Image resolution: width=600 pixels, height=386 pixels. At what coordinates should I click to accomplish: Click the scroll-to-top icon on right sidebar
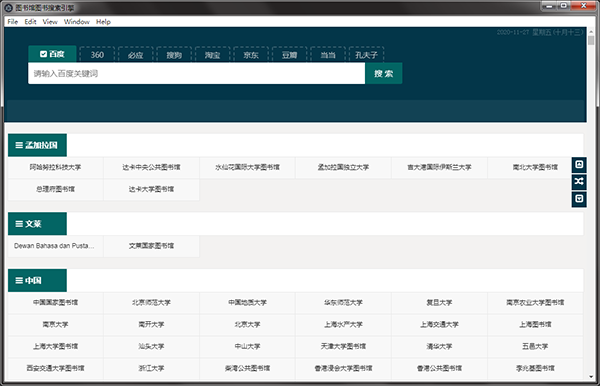579,164
